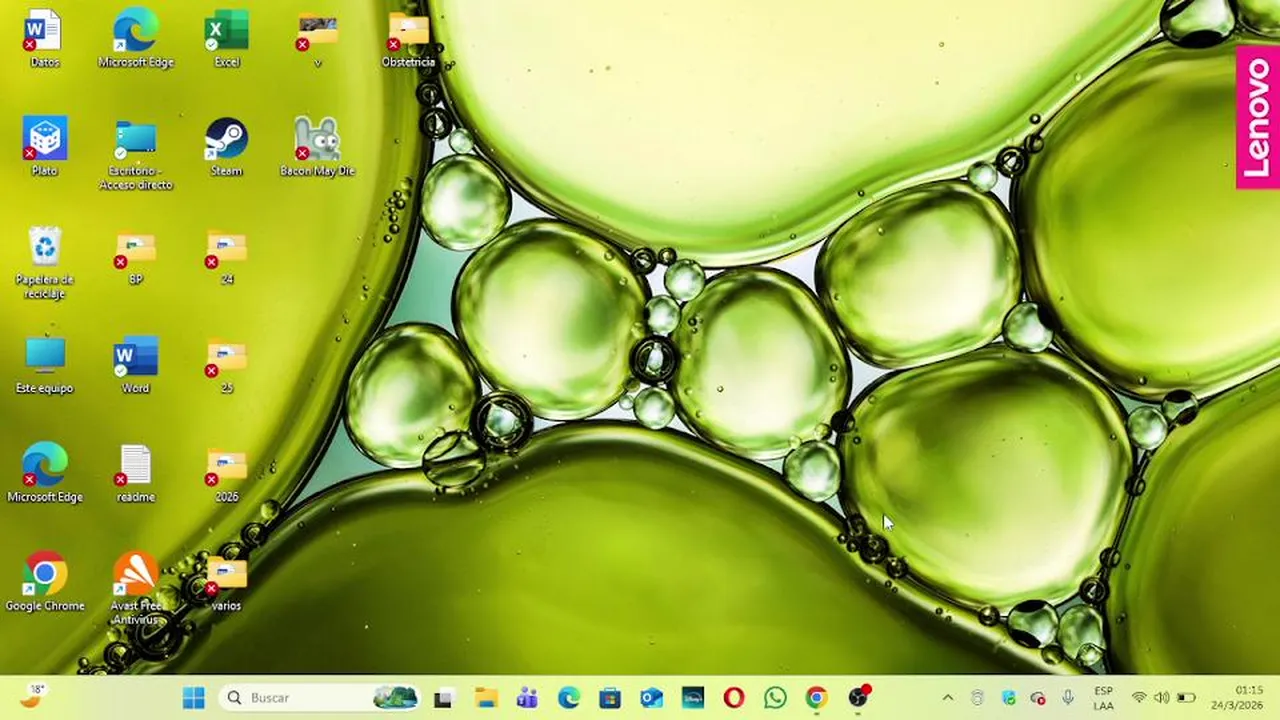Switch to OBS Studio in the taskbar
This screenshot has width=1280, height=720.
[858, 697]
